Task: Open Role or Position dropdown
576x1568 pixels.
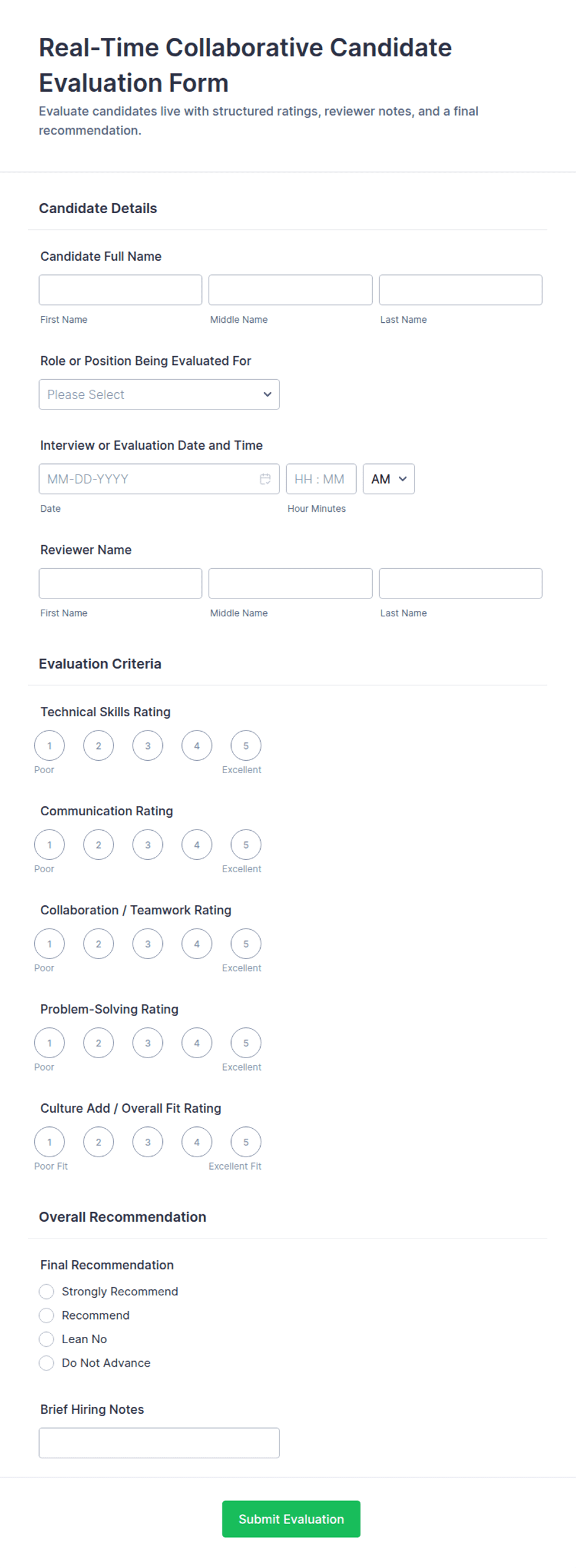Action: pyautogui.click(x=159, y=395)
